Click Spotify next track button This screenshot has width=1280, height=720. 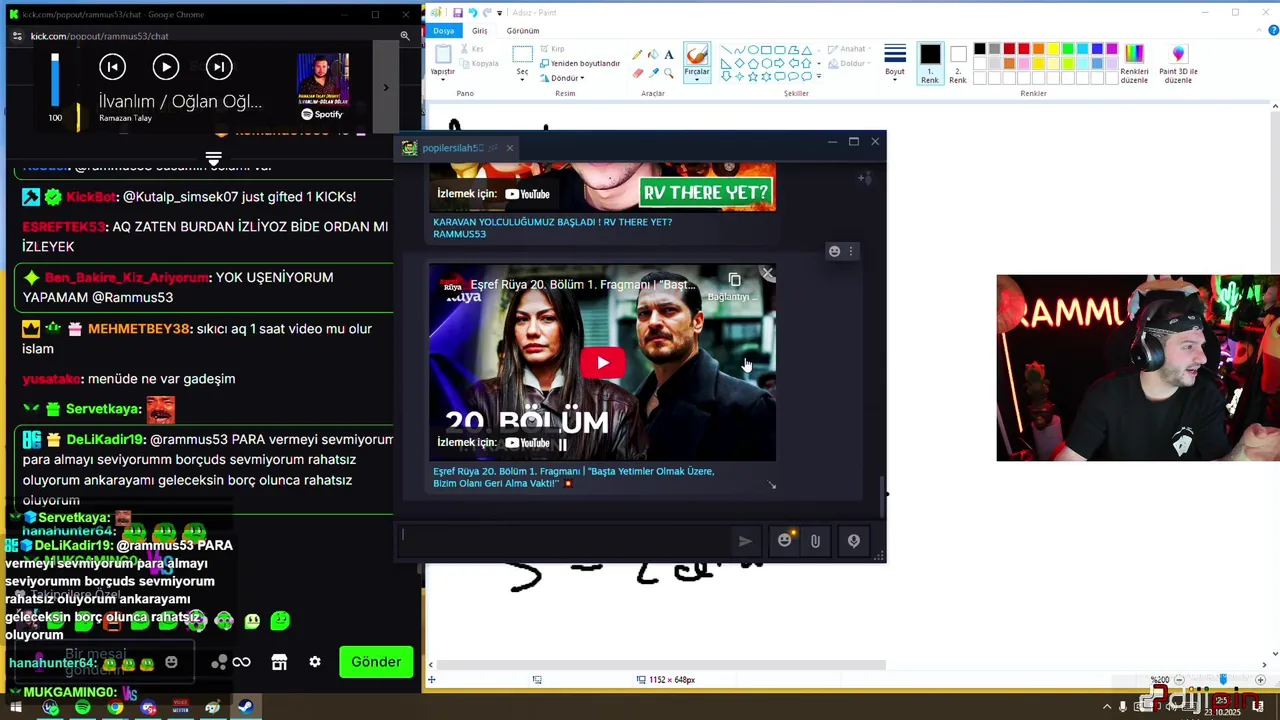[219, 67]
